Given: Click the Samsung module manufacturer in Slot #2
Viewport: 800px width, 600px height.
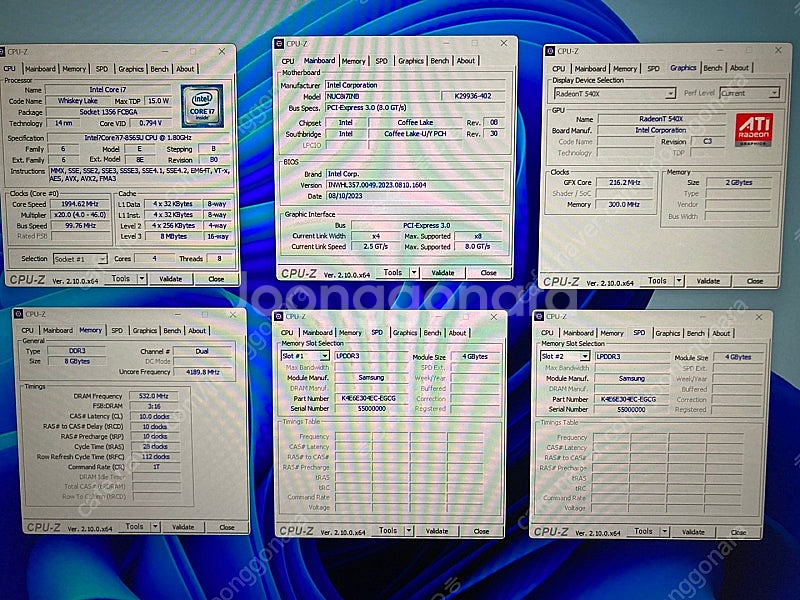Looking at the screenshot, I should 632,379.
